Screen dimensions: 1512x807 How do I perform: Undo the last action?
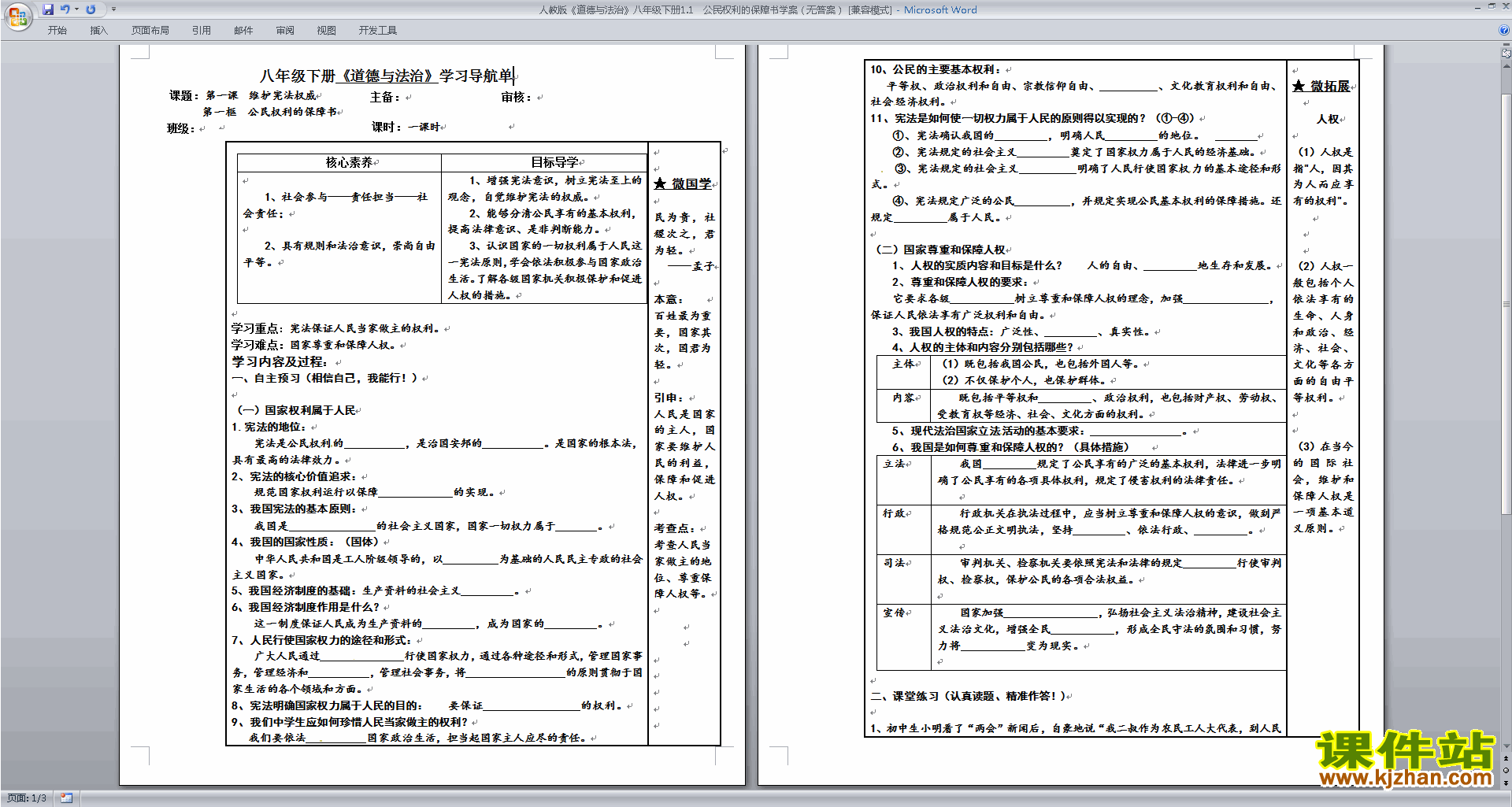pos(65,9)
